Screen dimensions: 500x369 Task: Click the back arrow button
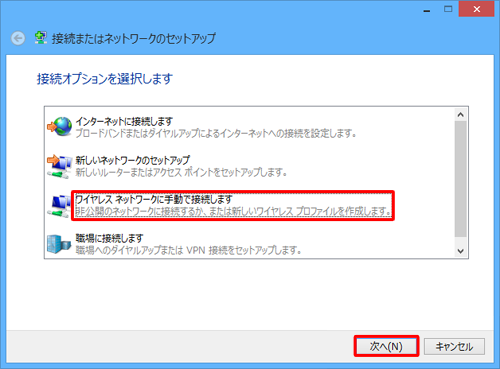[x=18, y=38]
